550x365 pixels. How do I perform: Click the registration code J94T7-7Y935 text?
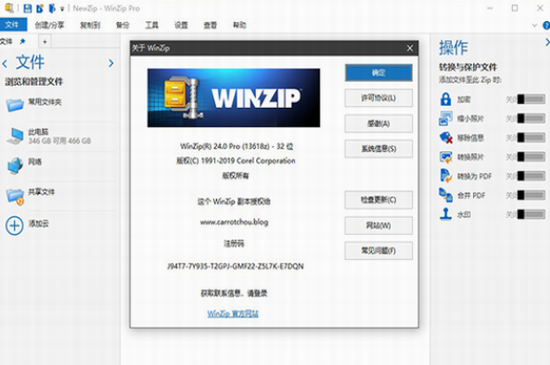[235, 266]
